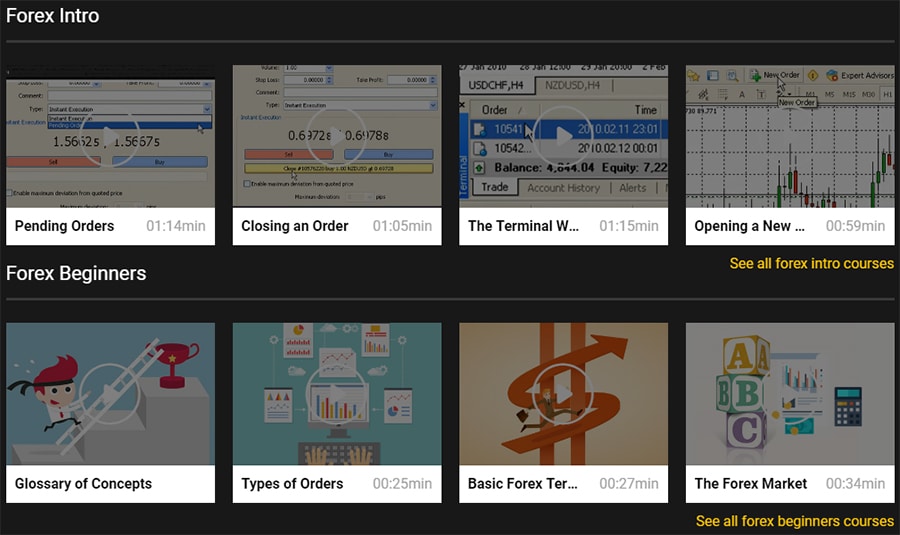Play the Pending Orders video
The height and width of the screenshot is (535, 900).
click(110, 136)
